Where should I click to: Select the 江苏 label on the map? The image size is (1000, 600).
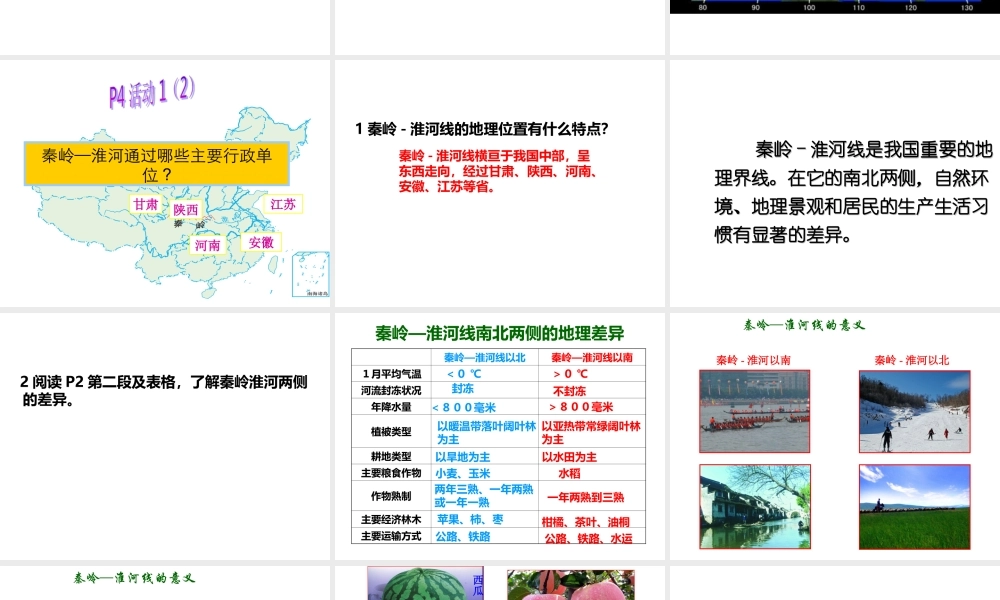click(283, 204)
